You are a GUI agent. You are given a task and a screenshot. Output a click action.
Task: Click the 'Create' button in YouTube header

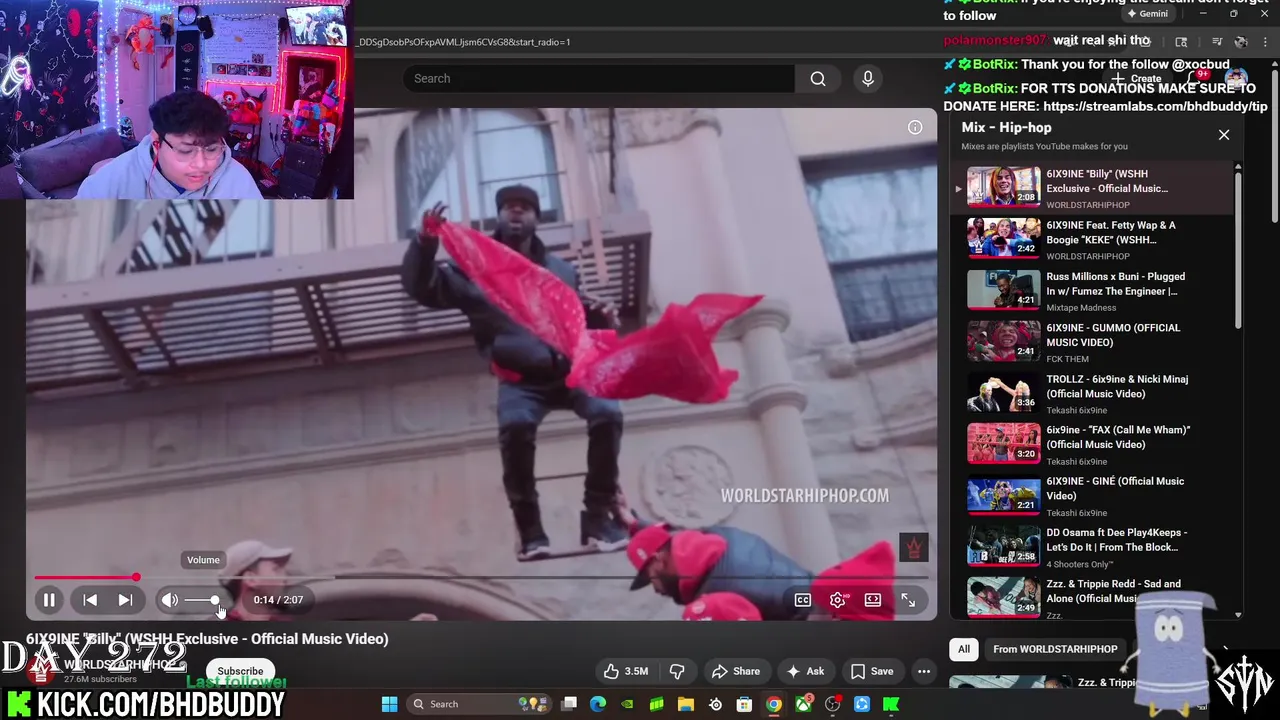pos(1136,78)
